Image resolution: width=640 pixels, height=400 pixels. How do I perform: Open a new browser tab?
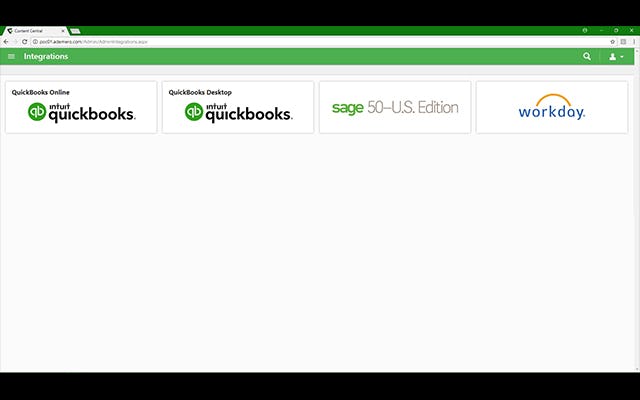(75, 31)
